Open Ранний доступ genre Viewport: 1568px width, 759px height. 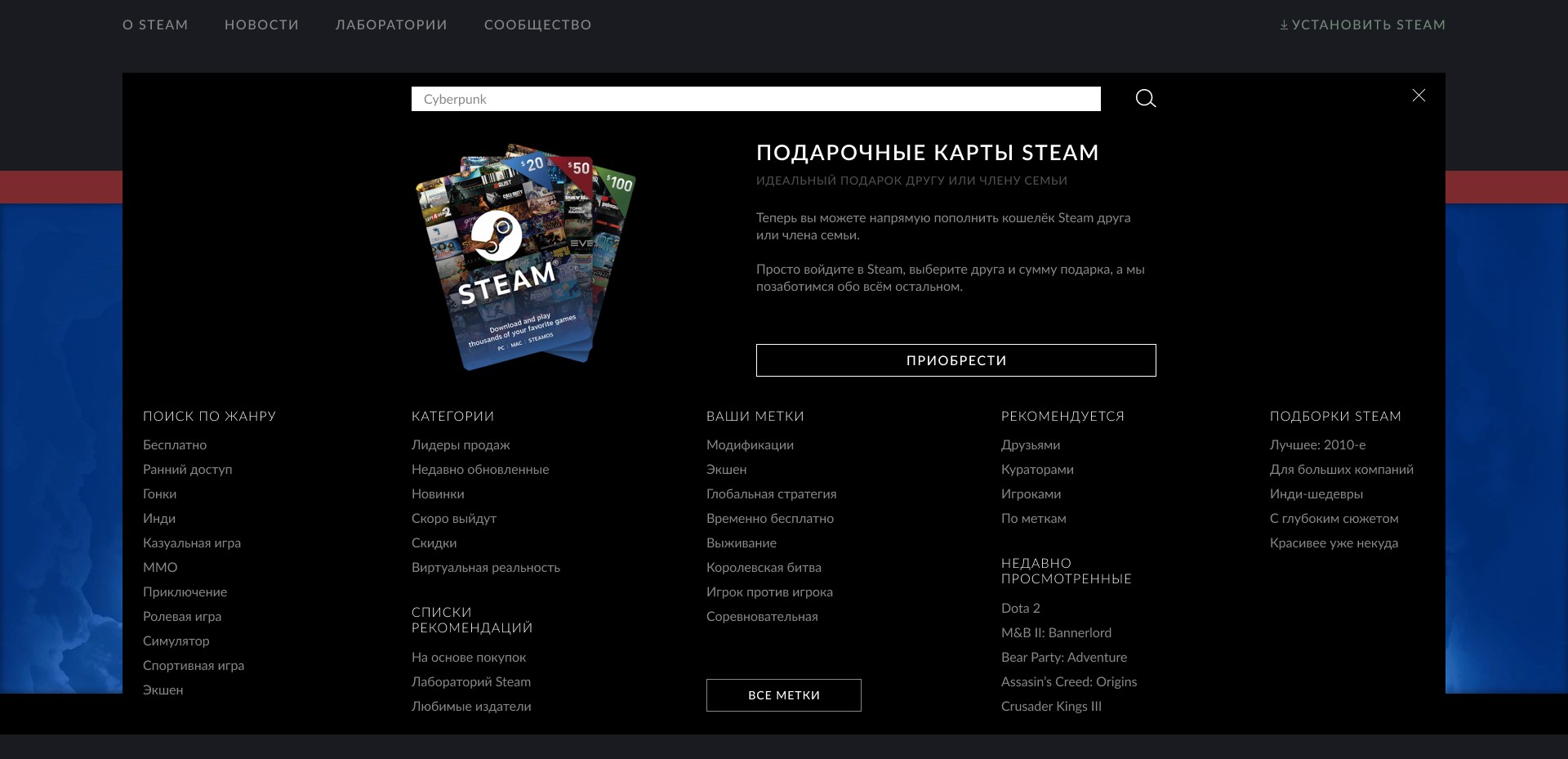(188, 470)
